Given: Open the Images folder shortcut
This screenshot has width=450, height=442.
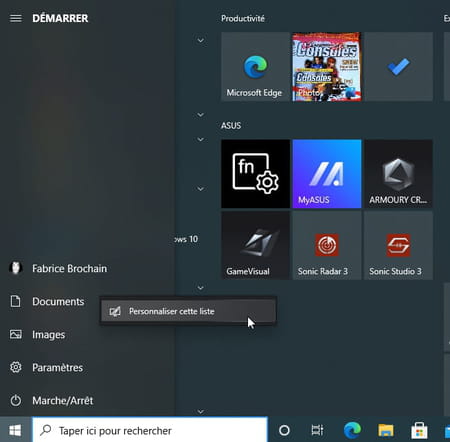Looking at the screenshot, I should pyautogui.click(x=87, y=334).
